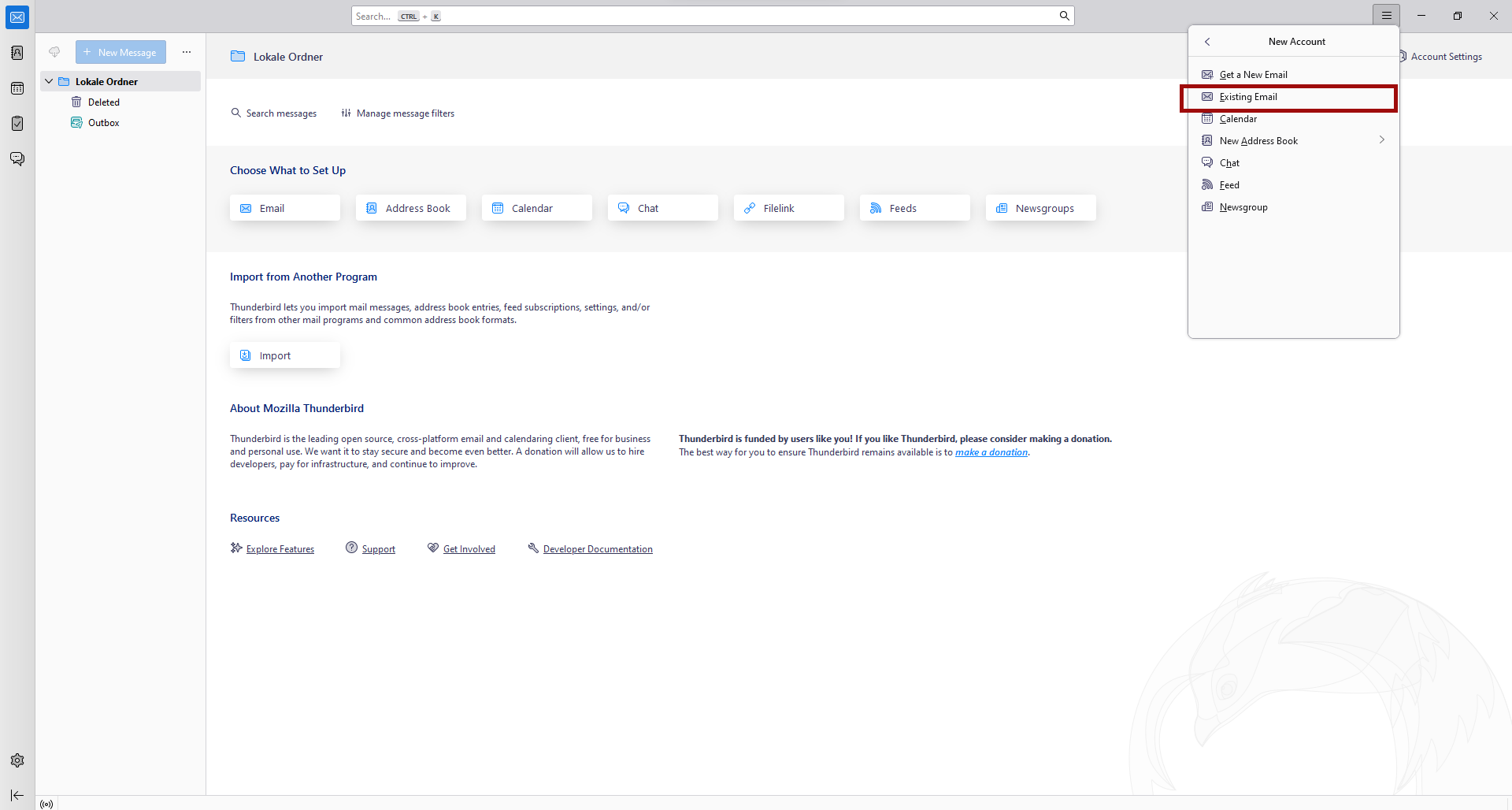Click the online status indicator icon
The image size is (1512, 810).
point(46,804)
